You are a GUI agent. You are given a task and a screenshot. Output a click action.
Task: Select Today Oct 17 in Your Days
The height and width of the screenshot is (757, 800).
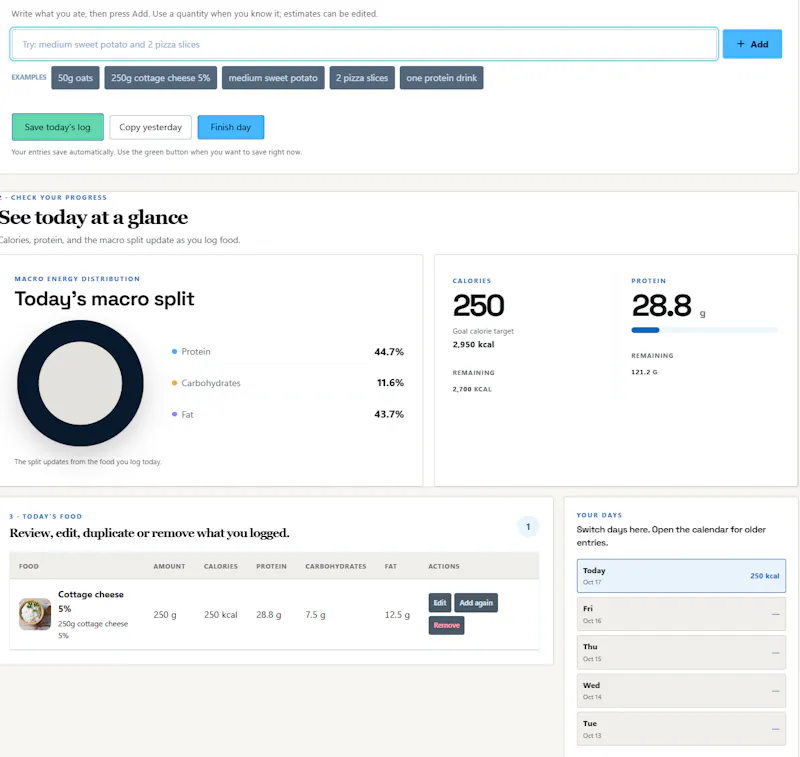pyautogui.click(x=681, y=575)
